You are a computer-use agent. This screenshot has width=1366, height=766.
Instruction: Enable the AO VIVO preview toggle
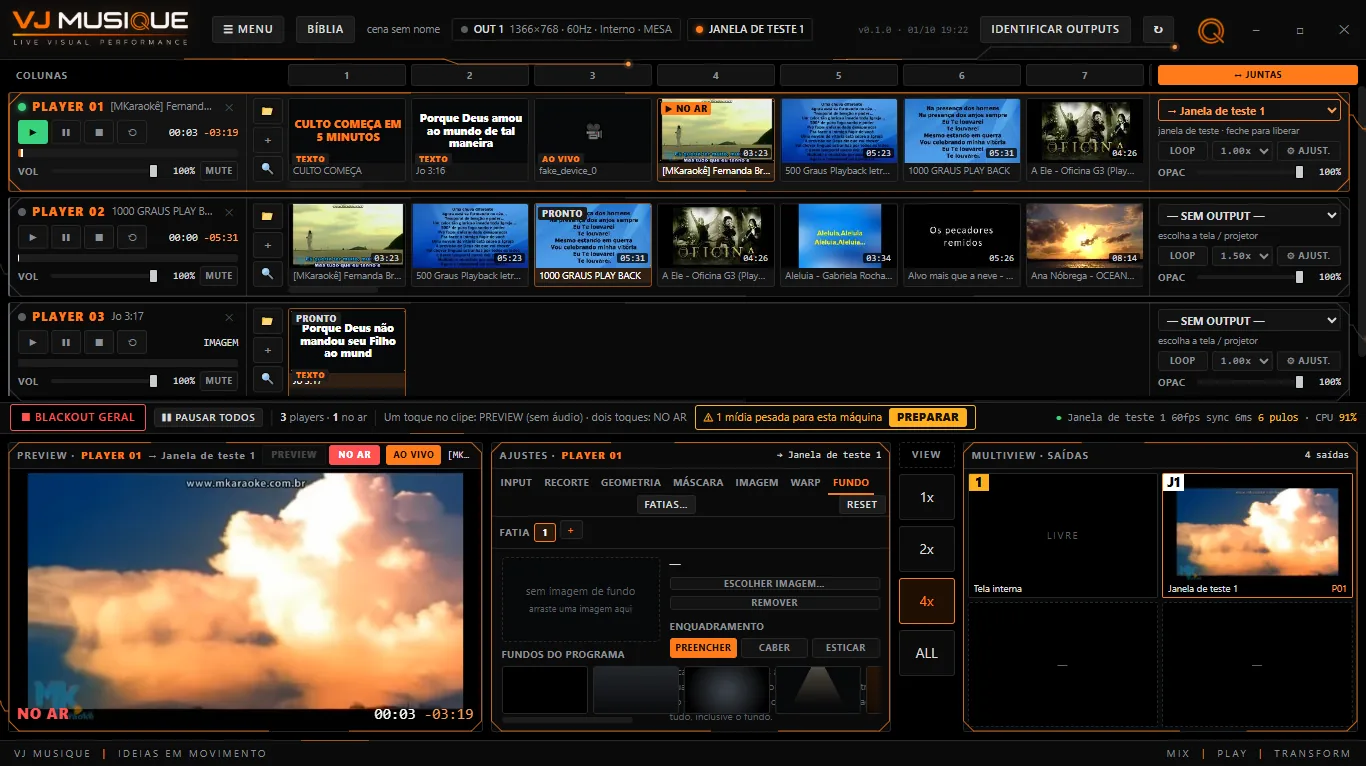413,455
